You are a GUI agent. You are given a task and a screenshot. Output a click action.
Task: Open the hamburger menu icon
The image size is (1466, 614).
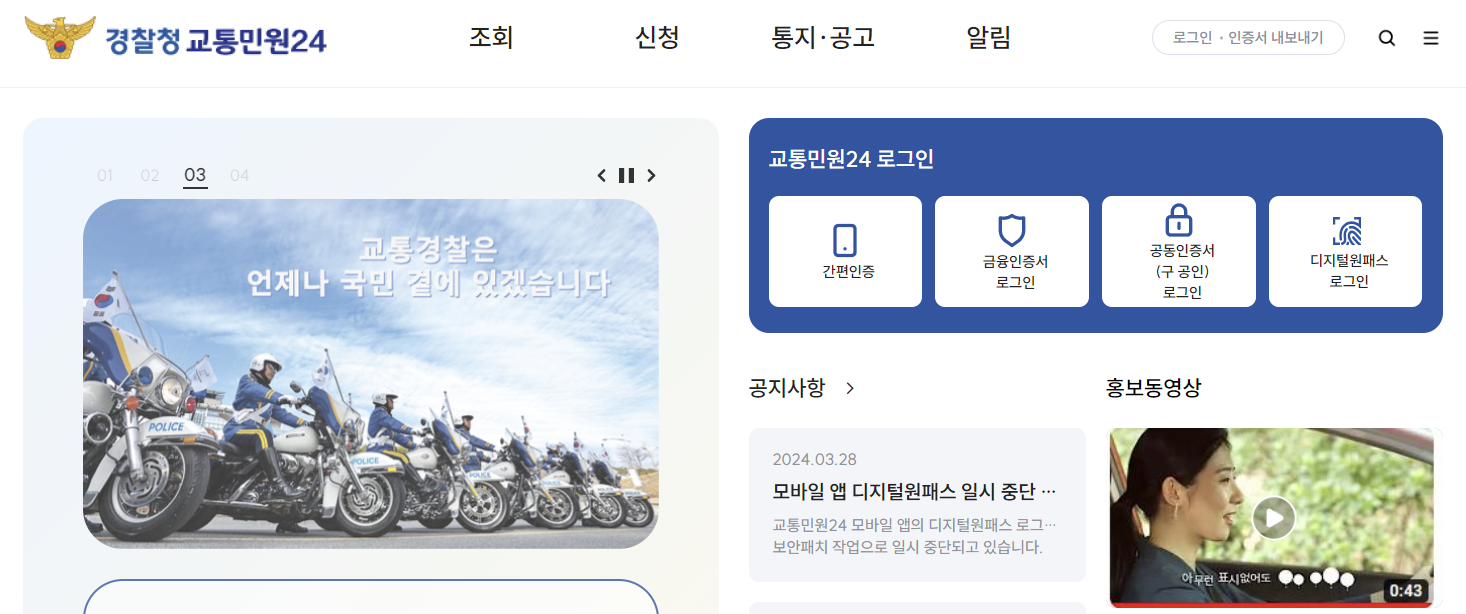[1431, 38]
